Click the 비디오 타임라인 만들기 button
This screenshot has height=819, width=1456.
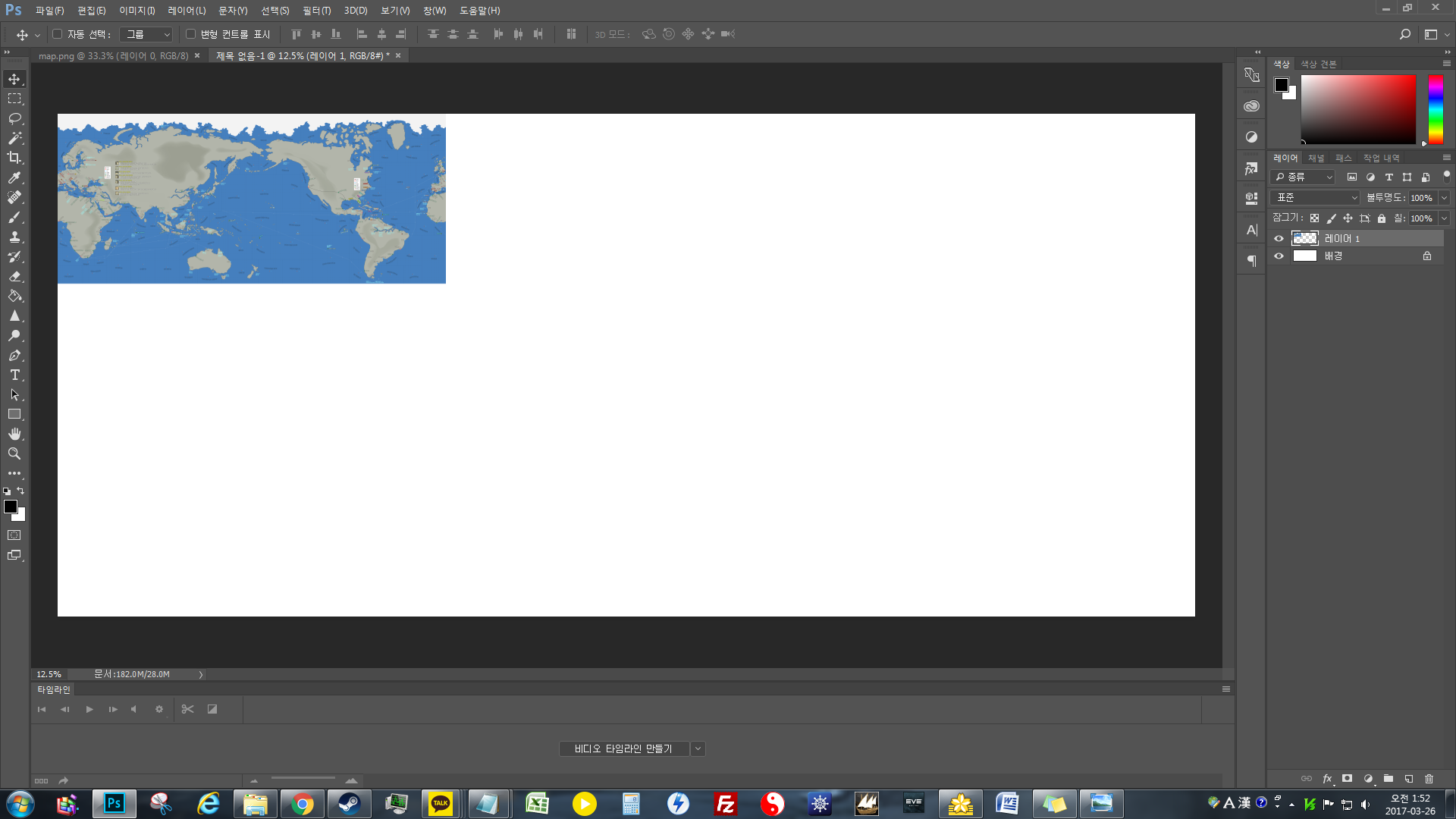point(623,748)
